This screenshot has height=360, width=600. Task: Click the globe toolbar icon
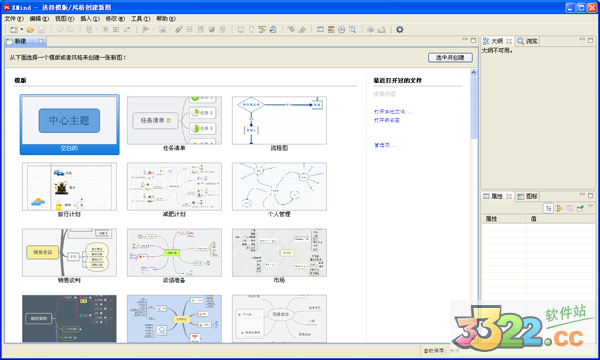coord(212,29)
